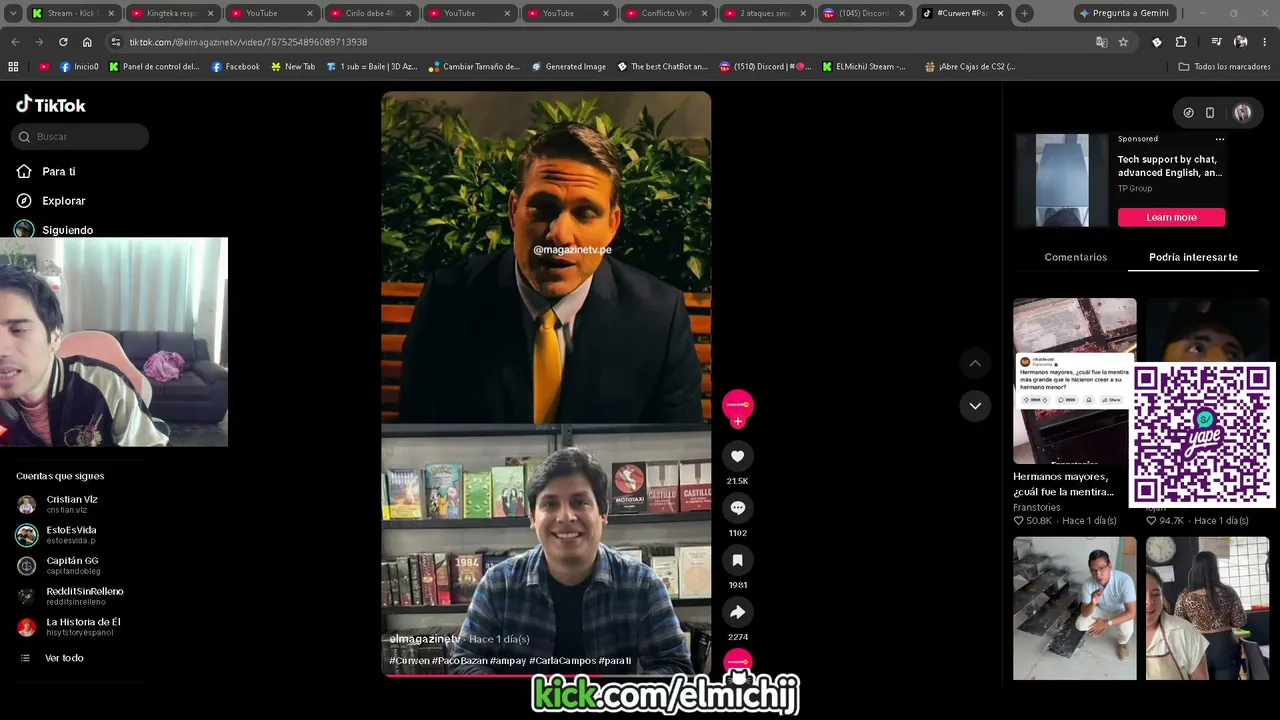Open the Chrome three-dot menu
The width and height of the screenshot is (1280, 720).
(1265, 42)
